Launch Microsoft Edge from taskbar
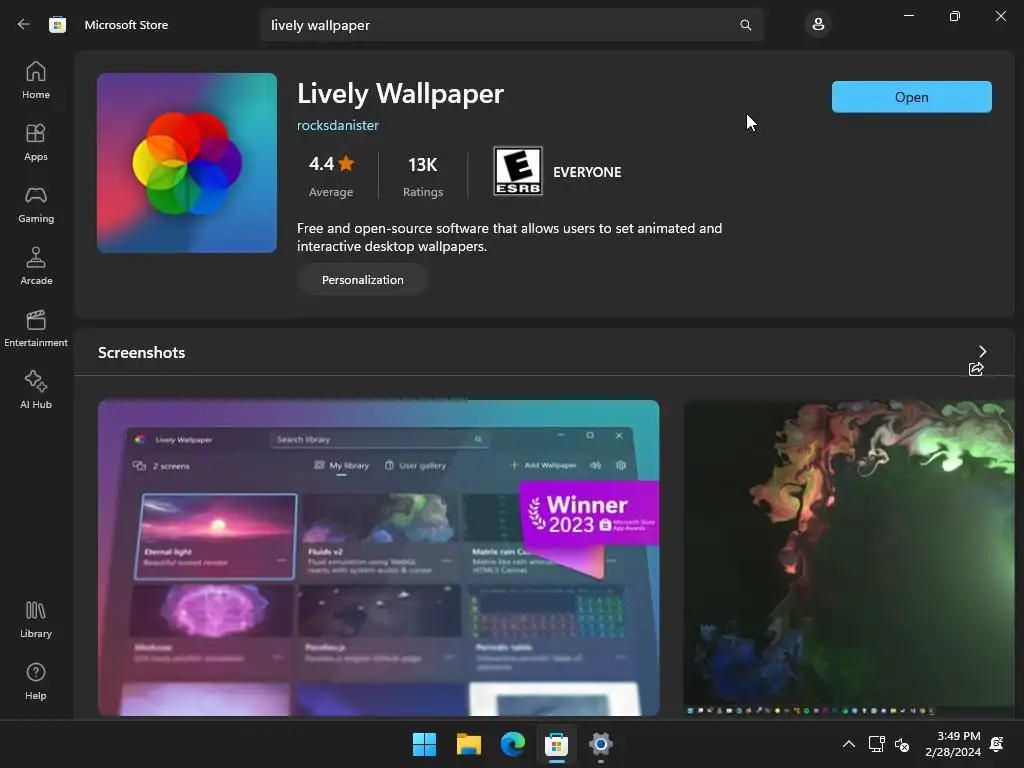The image size is (1024, 768). pos(513,744)
